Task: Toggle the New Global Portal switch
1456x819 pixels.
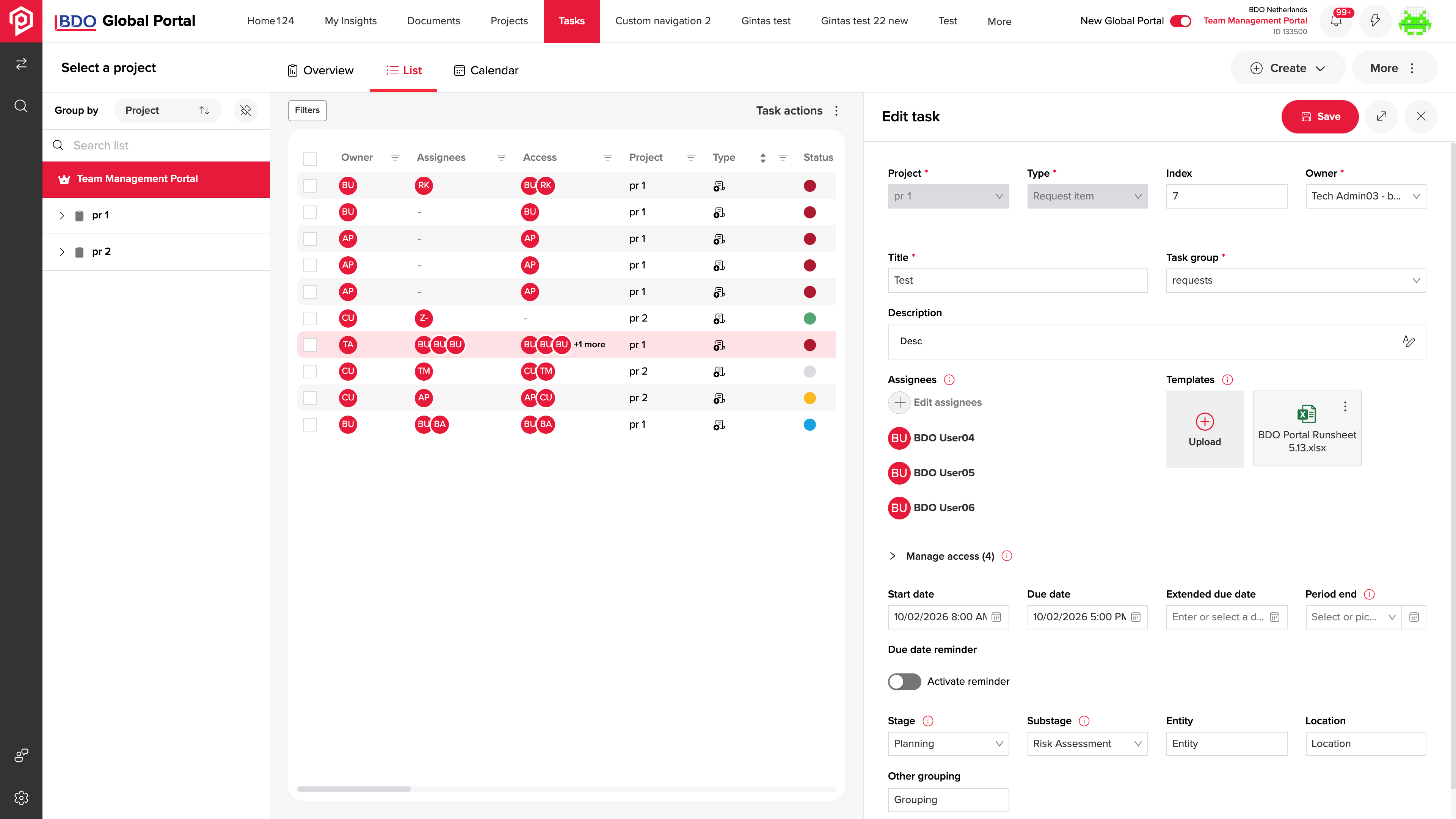Action: 1180,21
